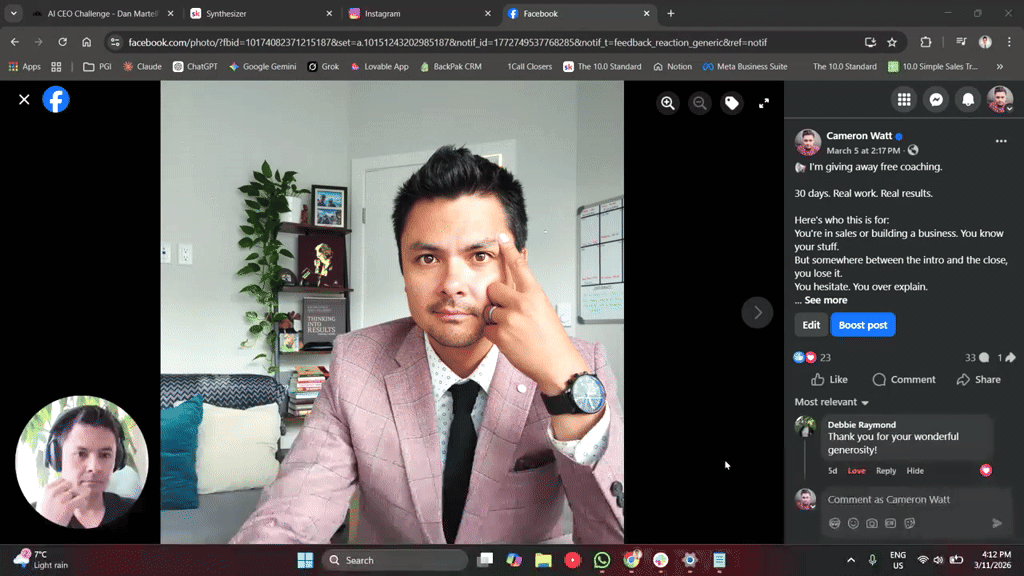The width and height of the screenshot is (1024, 576).
Task: Reply to Debbie Raymond's comment
Action: pos(886,471)
